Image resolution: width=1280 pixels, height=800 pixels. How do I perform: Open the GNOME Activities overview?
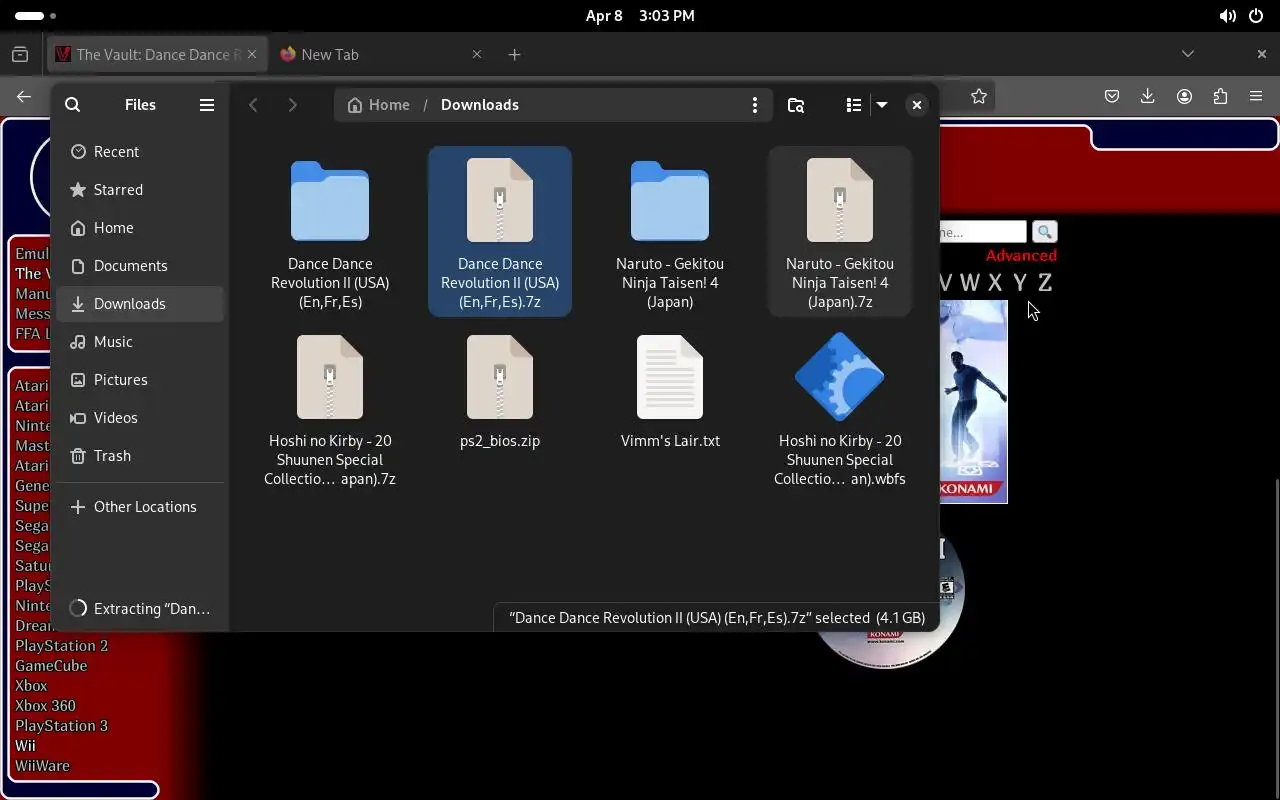click(x=36, y=16)
